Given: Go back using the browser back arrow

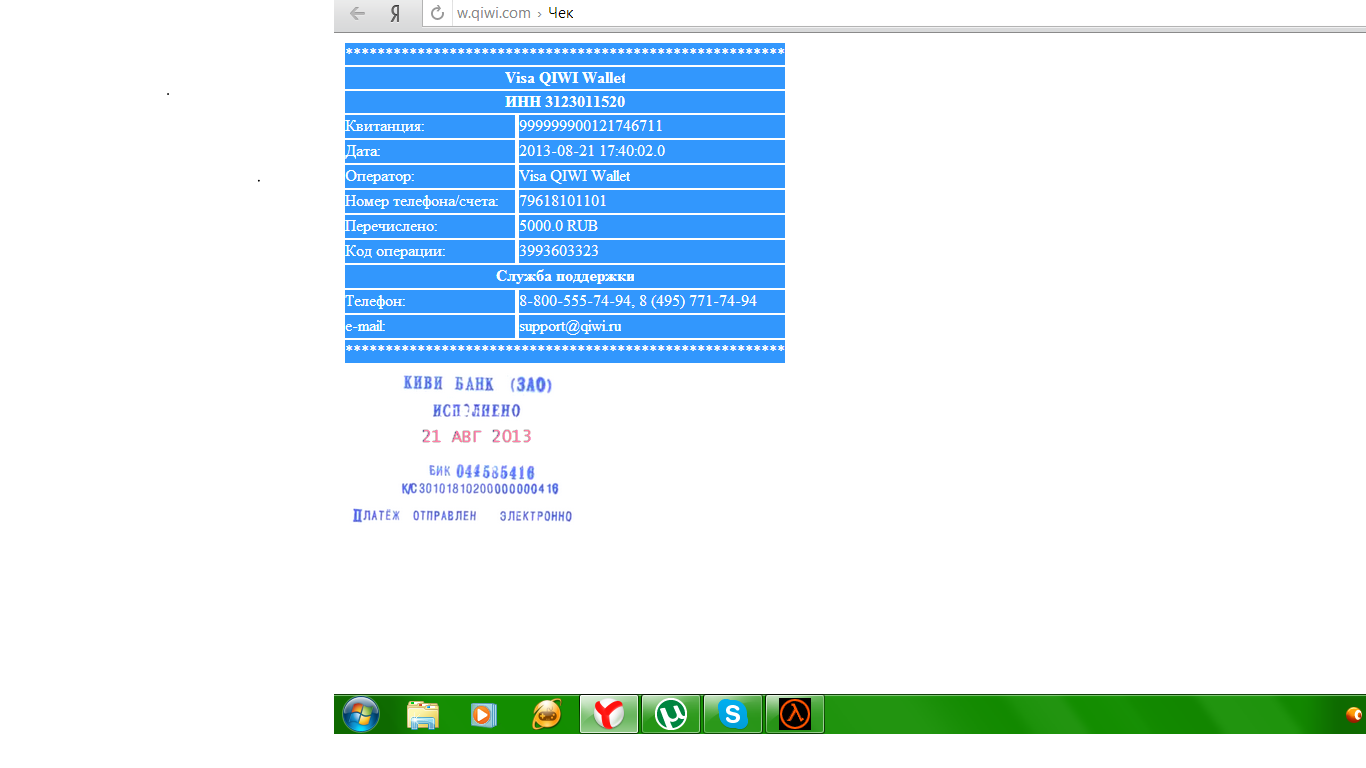Looking at the screenshot, I should click(357, 13).
